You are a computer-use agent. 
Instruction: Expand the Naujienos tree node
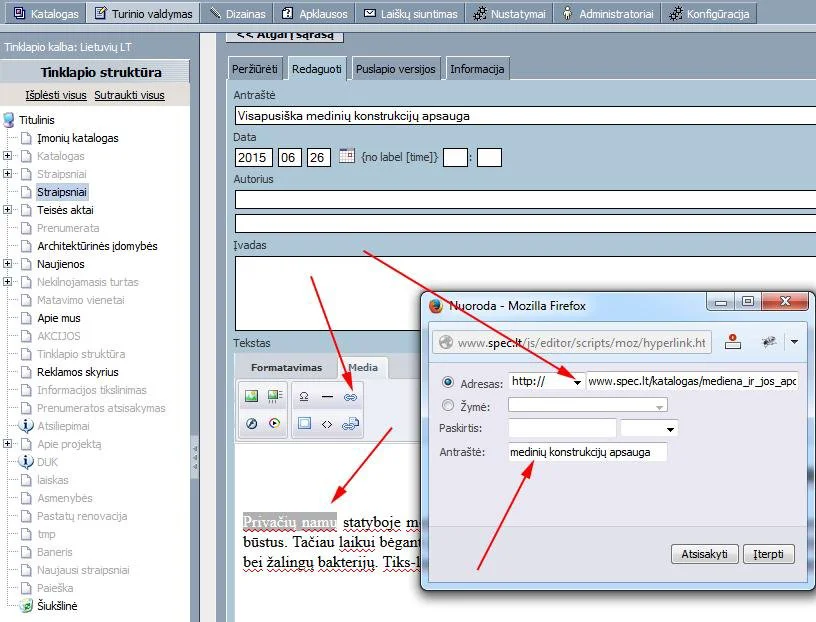(x=7, y=263)
